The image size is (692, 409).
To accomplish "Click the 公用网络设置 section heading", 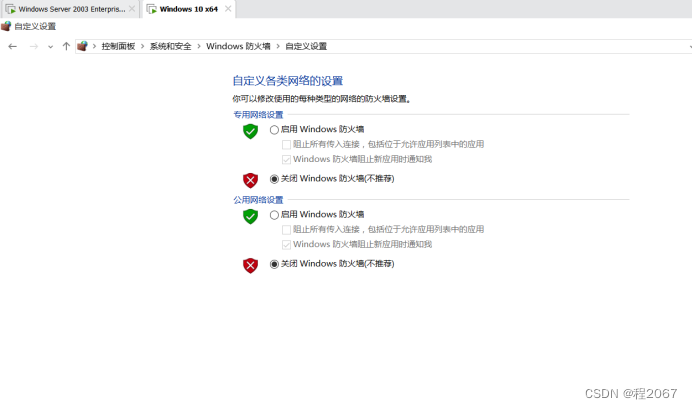I will (258, 200).
